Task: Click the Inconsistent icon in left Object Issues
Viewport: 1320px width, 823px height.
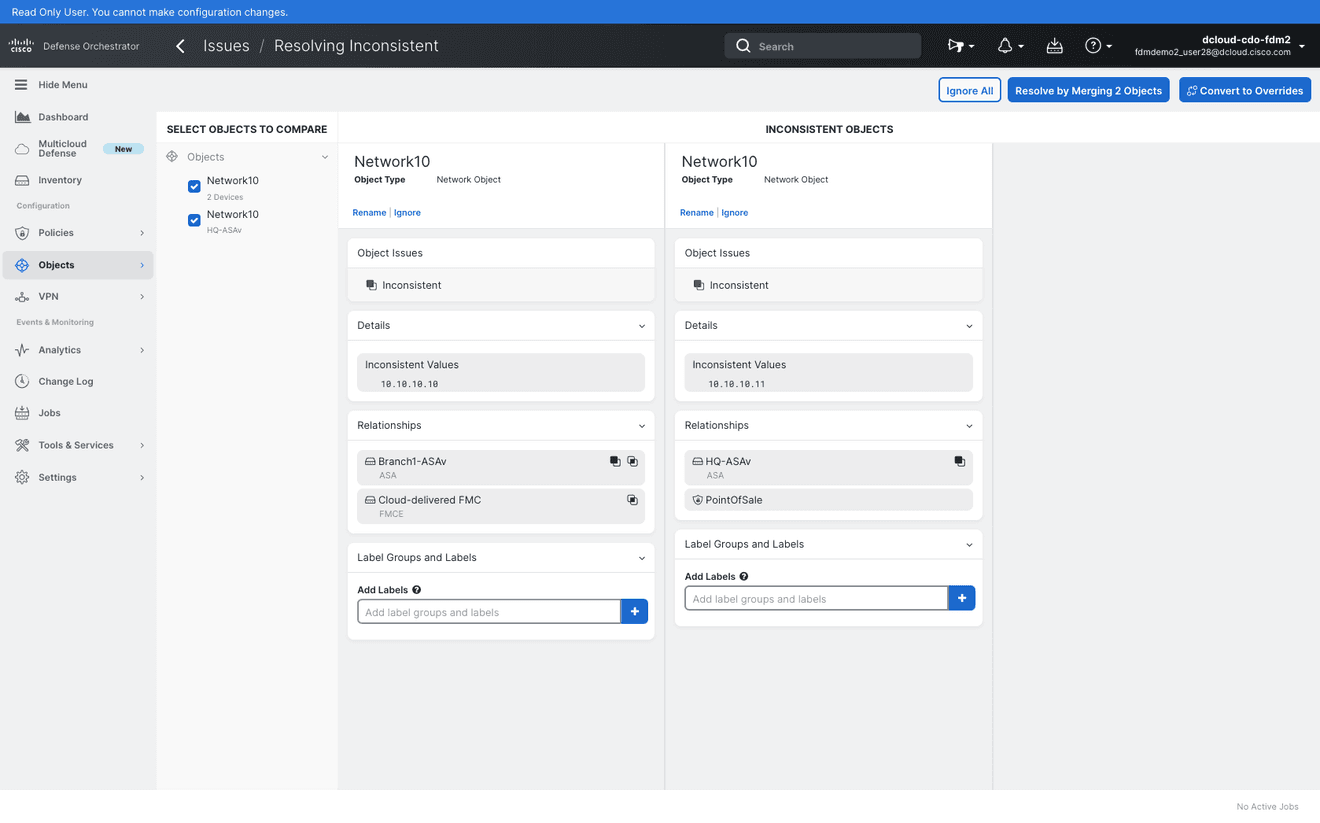Action: point(371,285)
